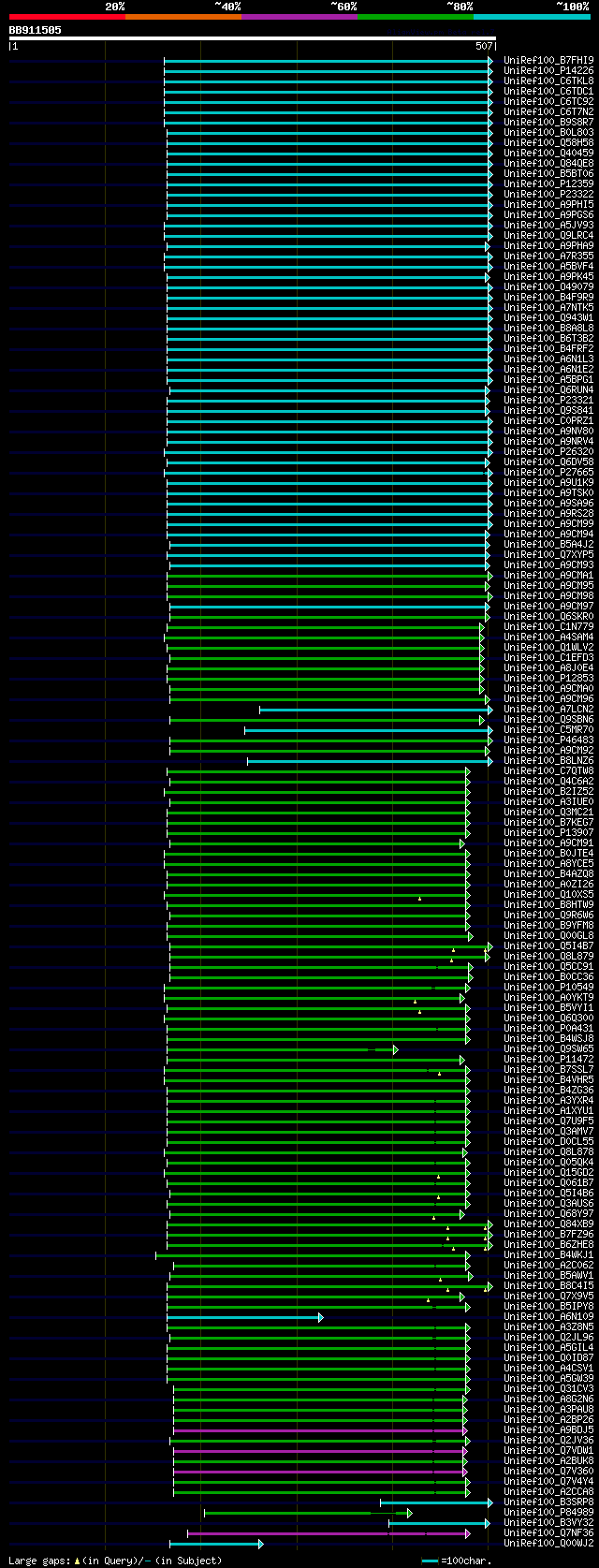
Task: Click the cyan =100char. scale legend bar
Action: coord(430,1561)
